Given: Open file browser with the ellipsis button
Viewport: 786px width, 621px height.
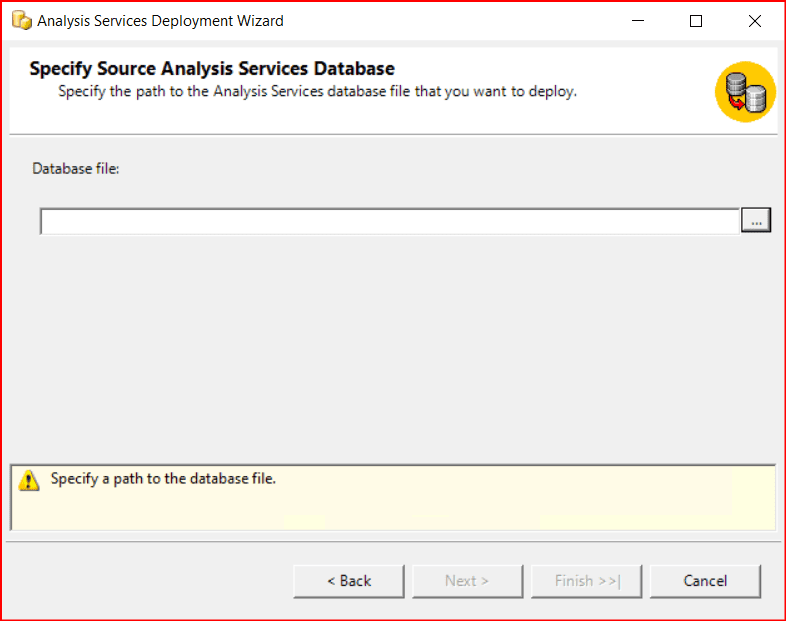Looking at the screenshot, I should click(x=756, y=221).
